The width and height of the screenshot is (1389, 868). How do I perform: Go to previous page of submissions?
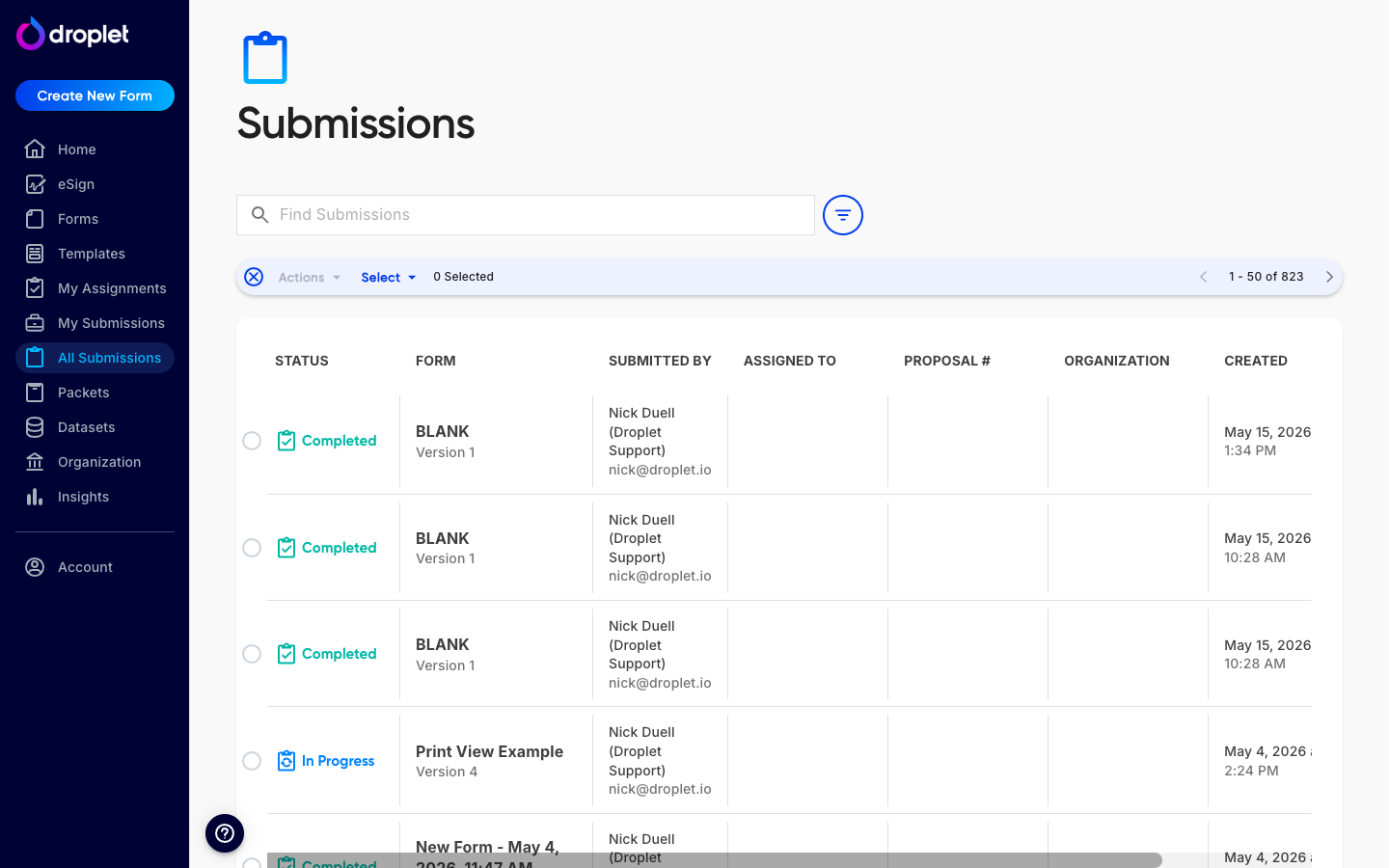click(x=1203, y=277)
